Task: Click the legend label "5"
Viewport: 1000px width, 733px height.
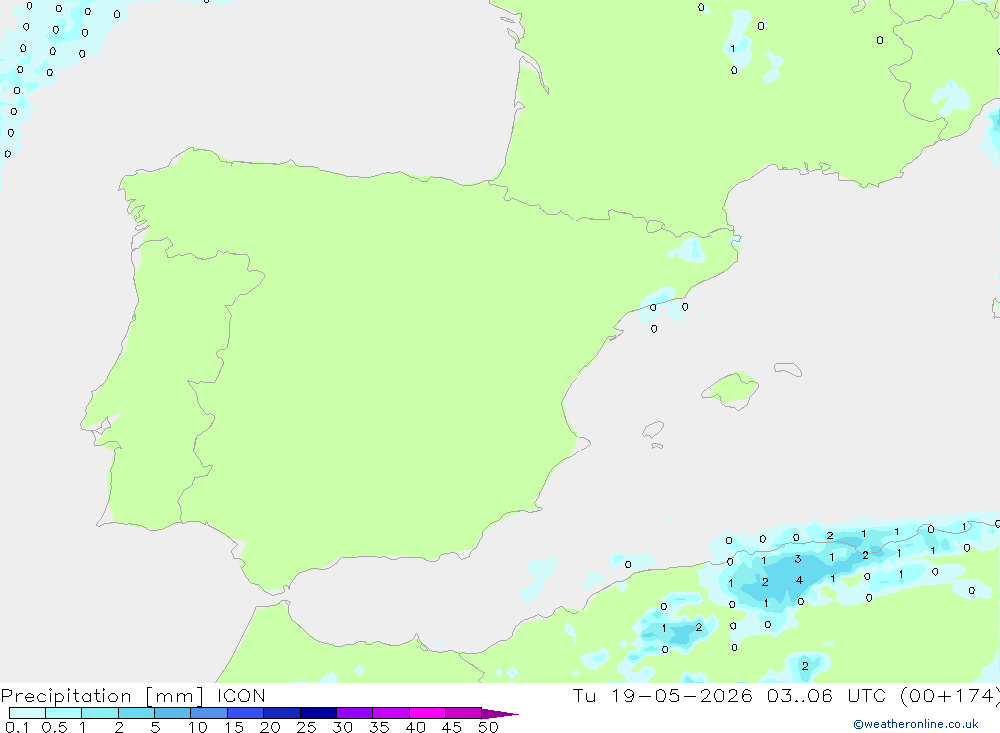Action: pos(155,727)
